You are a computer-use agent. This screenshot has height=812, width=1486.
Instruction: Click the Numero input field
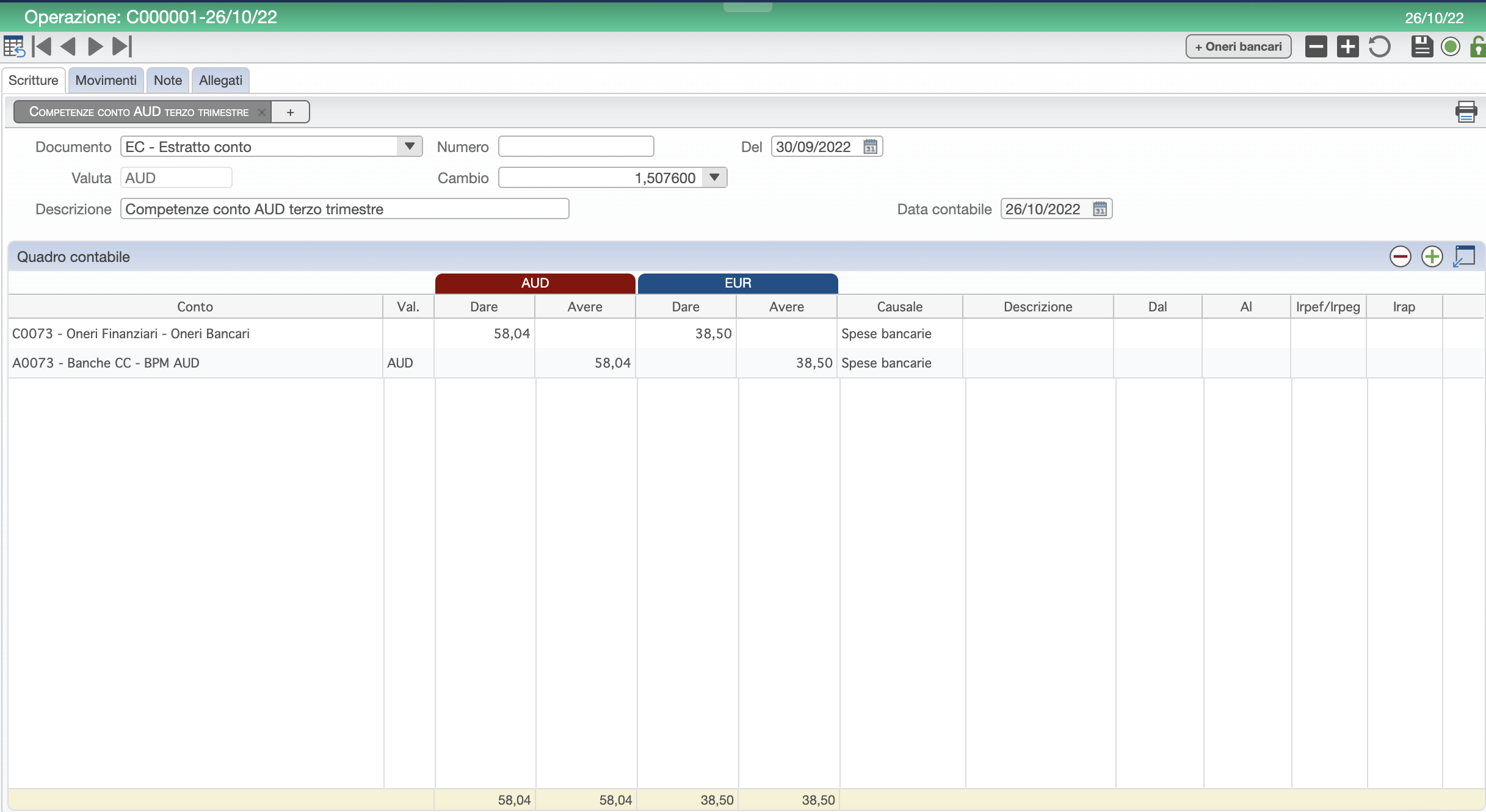coord(576,147)
